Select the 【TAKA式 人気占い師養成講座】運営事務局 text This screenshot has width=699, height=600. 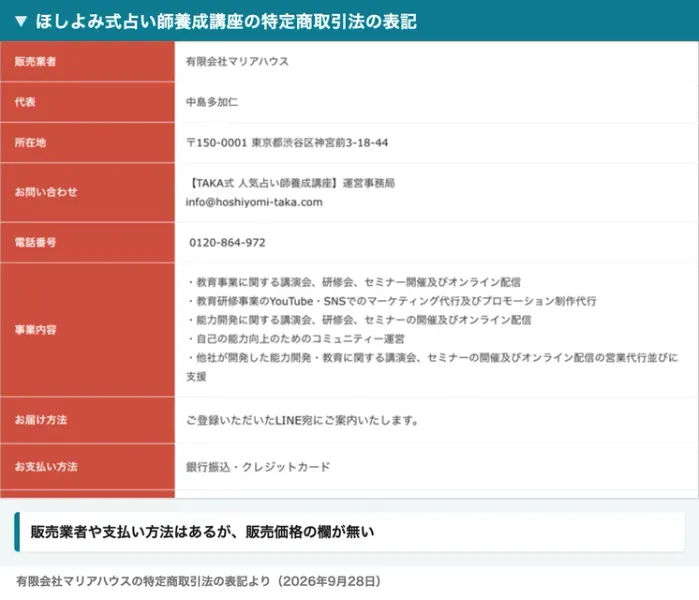pyautogui.click(x=291, y=183)
